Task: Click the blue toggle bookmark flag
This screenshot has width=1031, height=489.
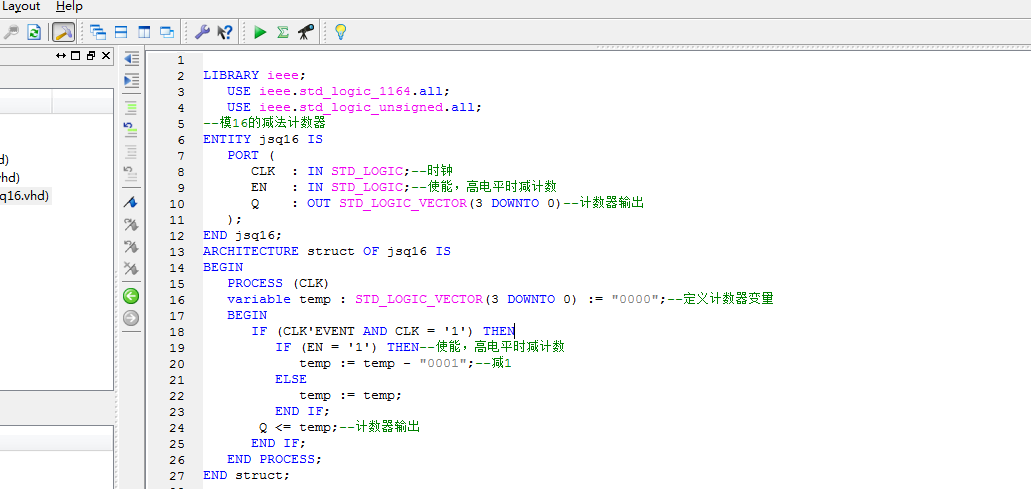Action: [131, 202]
